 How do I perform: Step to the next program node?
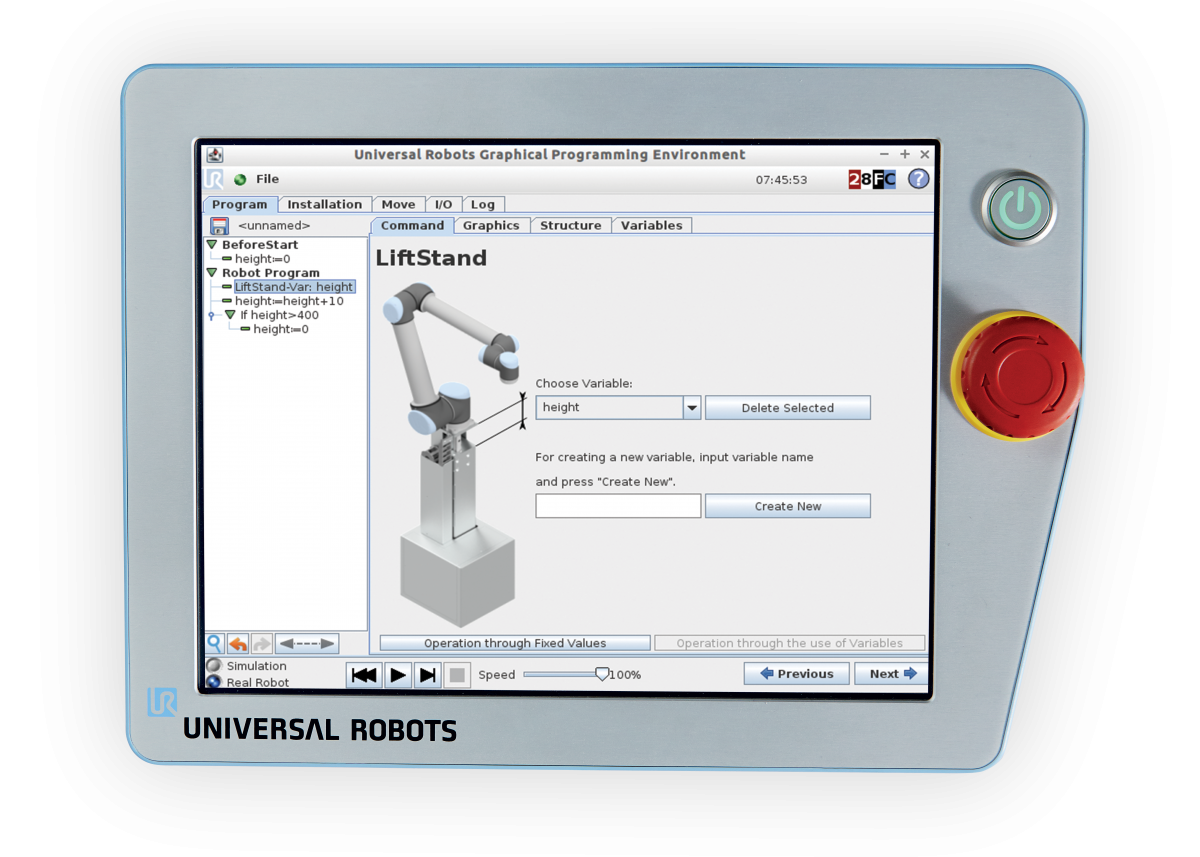[x=428, y=675]
